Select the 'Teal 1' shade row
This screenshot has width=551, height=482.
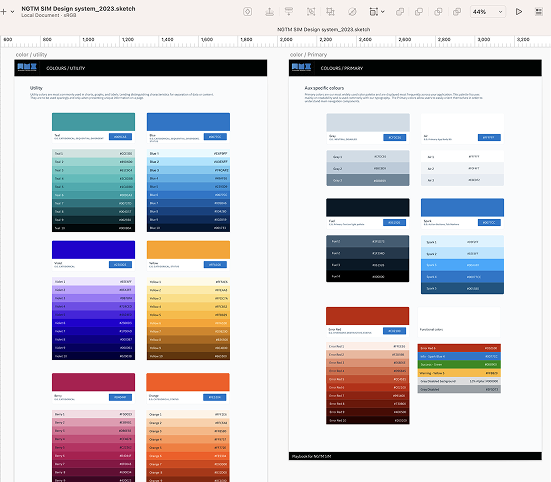coord(93,154)
